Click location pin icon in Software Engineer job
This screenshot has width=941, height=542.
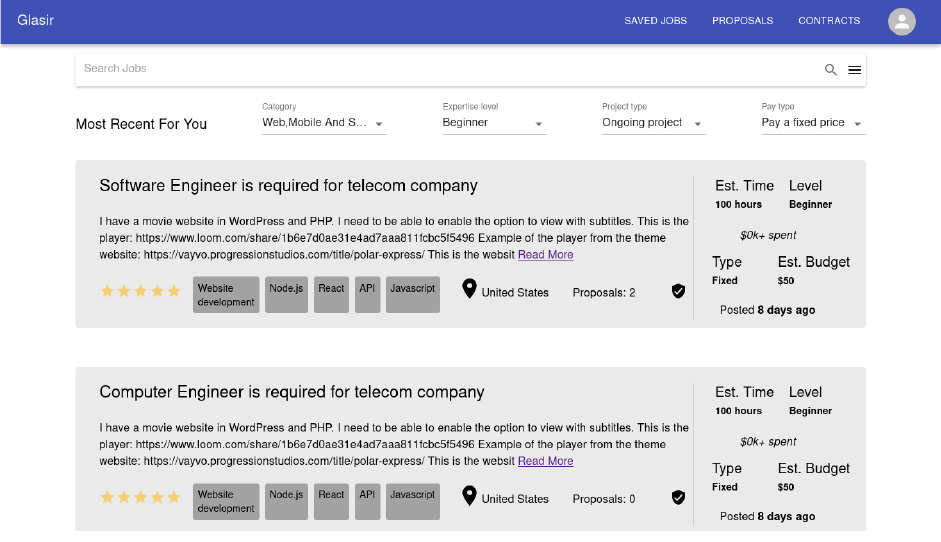469,290
